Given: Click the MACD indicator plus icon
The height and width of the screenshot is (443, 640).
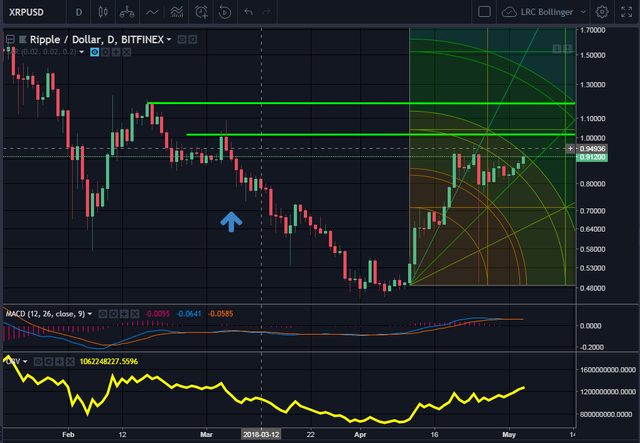Looking at the screenshot, I should pos(124,314).
